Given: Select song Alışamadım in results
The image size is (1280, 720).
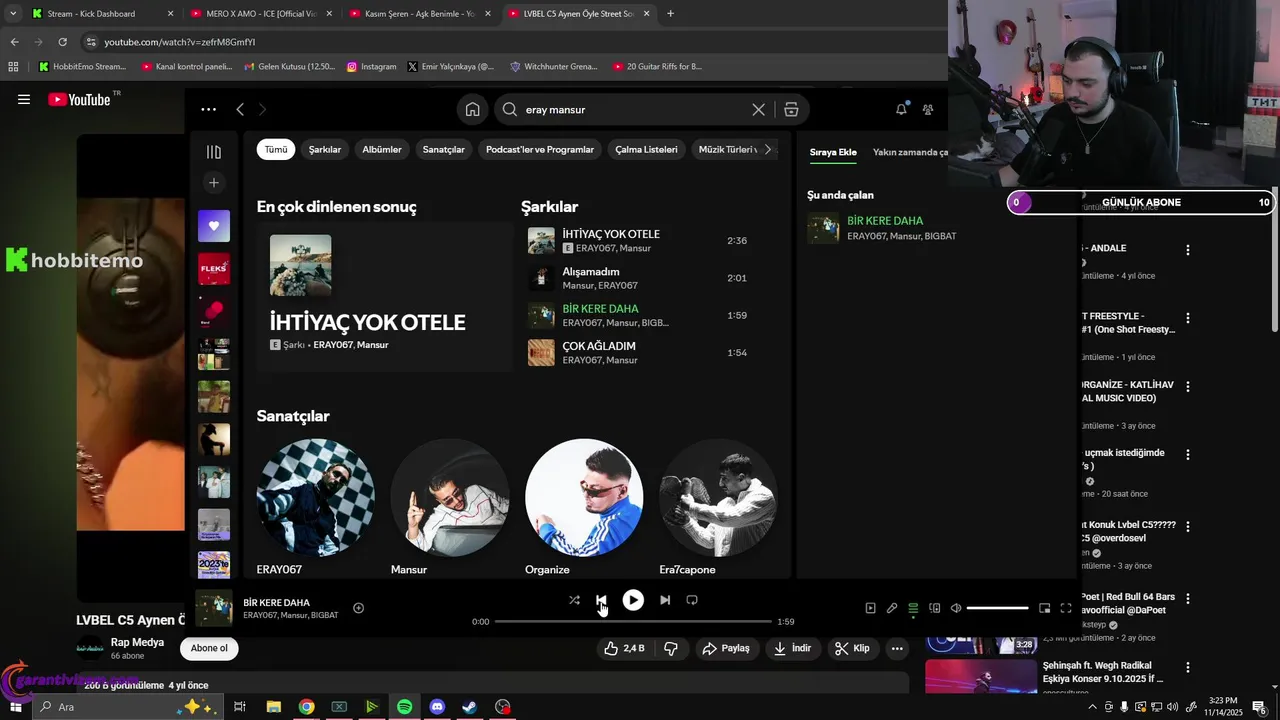Looking at the screenshot, I should coord(591,272).
